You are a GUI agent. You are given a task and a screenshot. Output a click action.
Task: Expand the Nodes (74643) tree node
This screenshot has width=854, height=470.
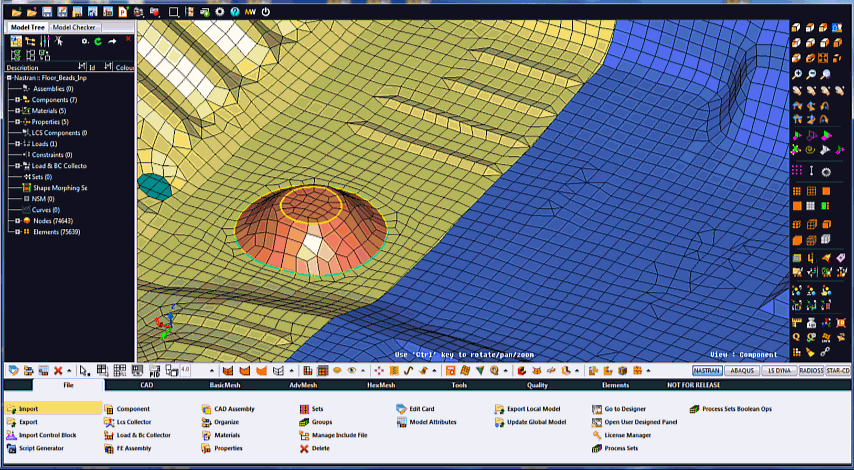click(18, 220)
